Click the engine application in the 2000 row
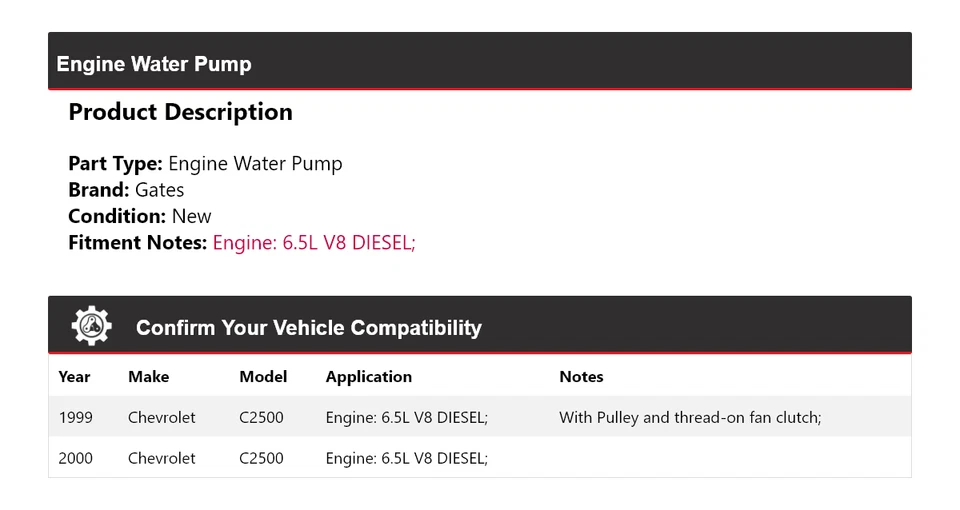 click(x=406, y=458)
